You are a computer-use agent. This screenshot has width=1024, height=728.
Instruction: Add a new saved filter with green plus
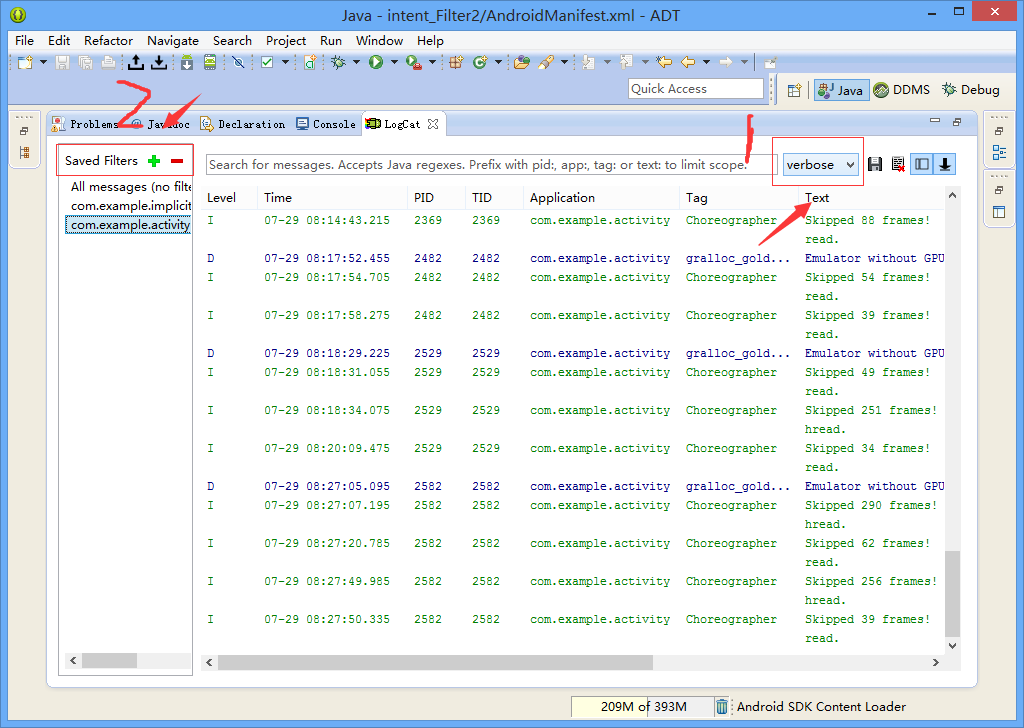click(x=154, y=161)
